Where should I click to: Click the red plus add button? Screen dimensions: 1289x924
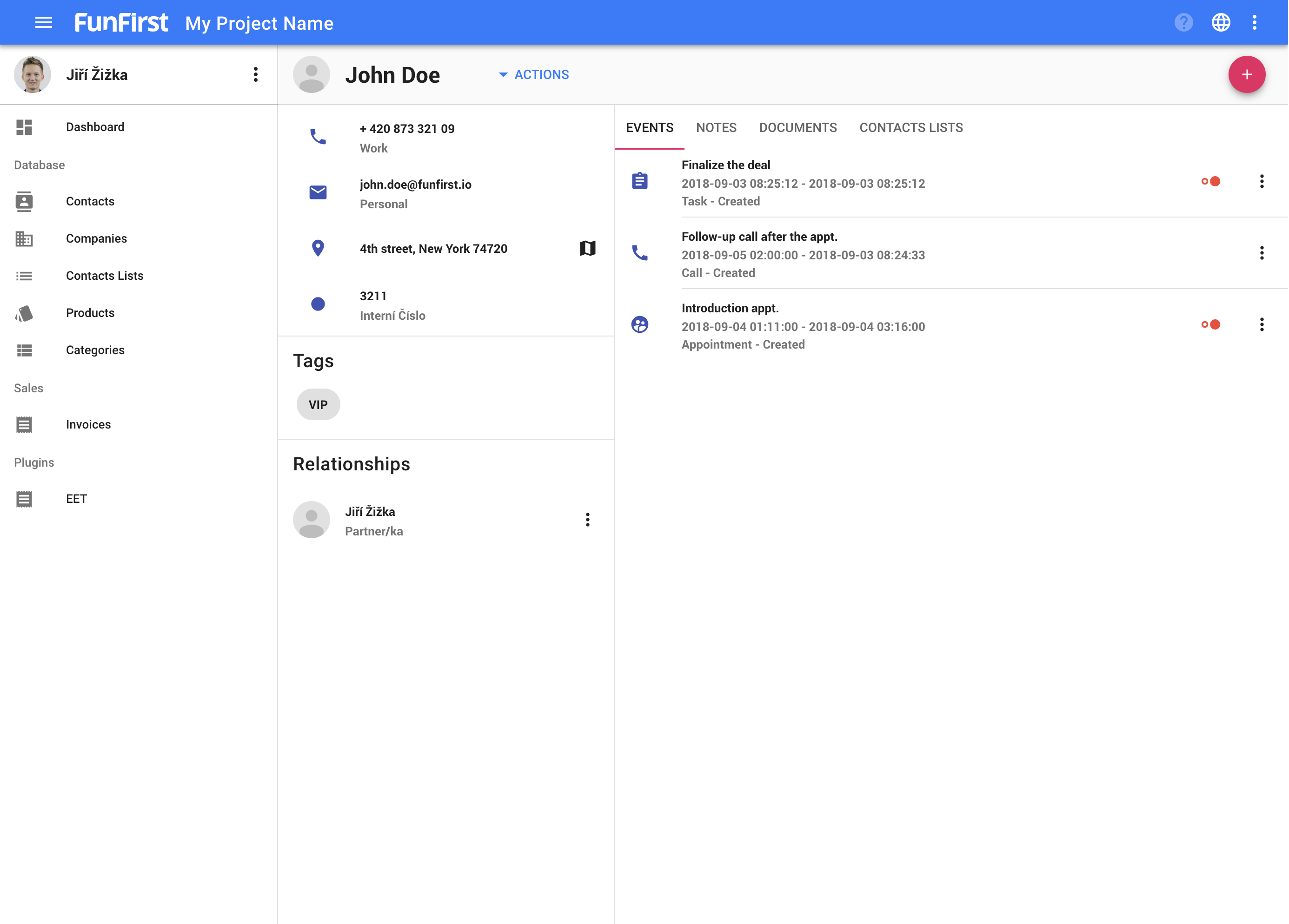point(1246,74)
